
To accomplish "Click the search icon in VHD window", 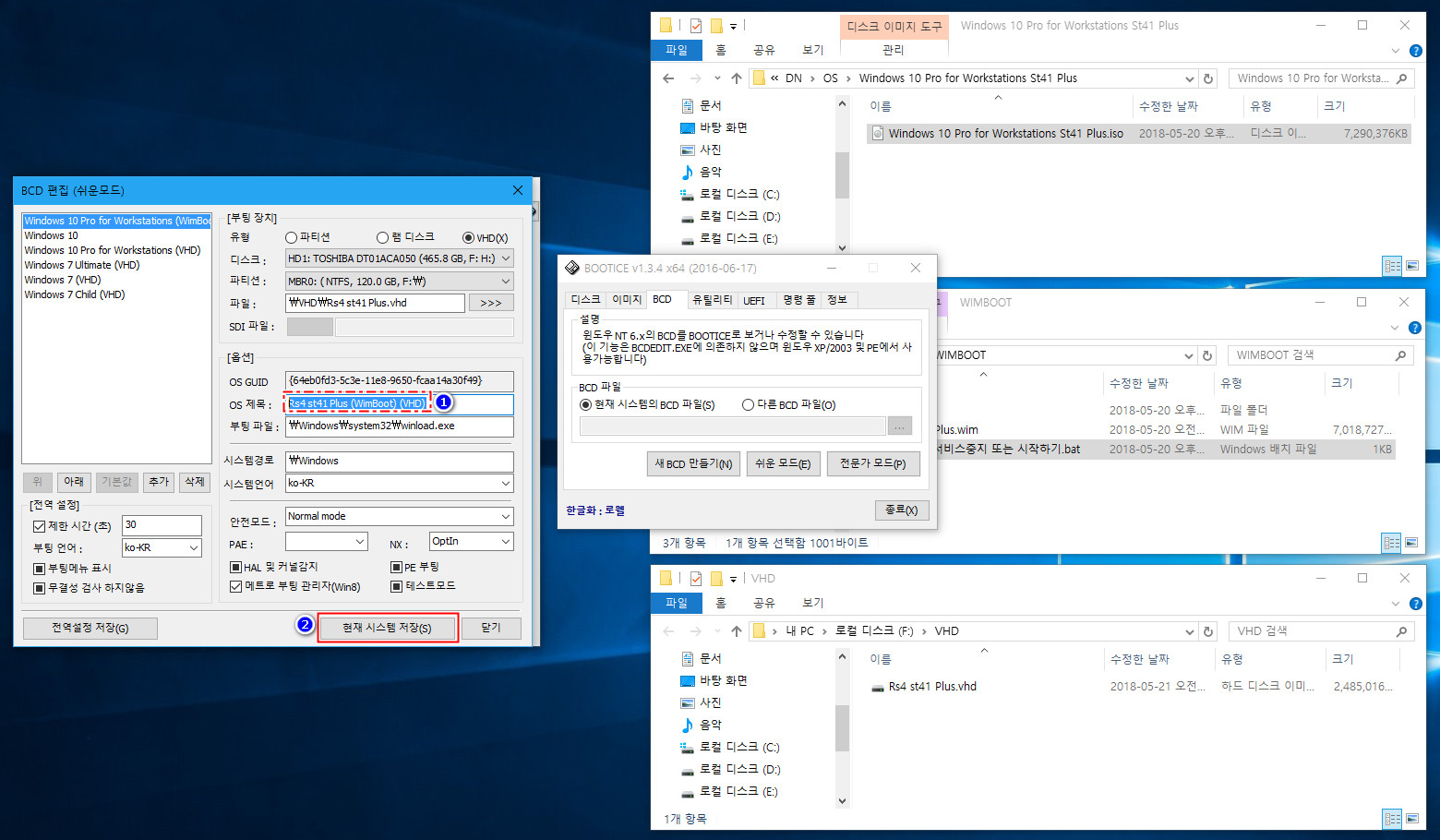I will point(1401,631).
